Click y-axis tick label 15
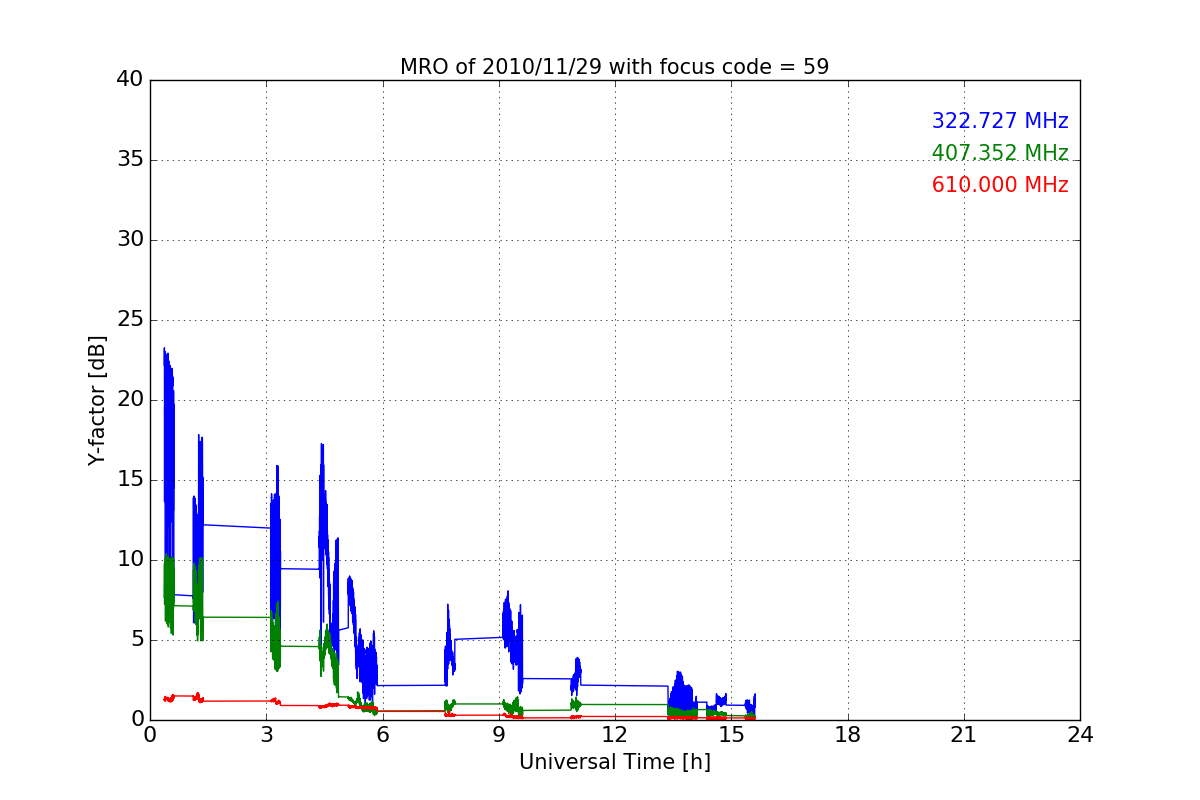This screenshot has width=1200, height=800. click(x=130, y=480)
